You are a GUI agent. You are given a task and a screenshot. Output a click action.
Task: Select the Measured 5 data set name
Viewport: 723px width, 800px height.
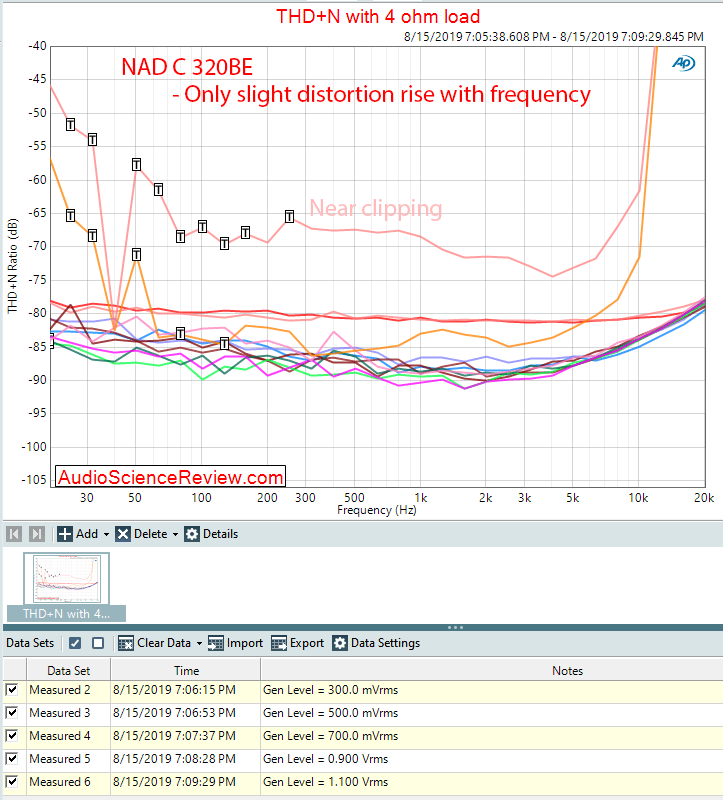(x=60, y=759)
